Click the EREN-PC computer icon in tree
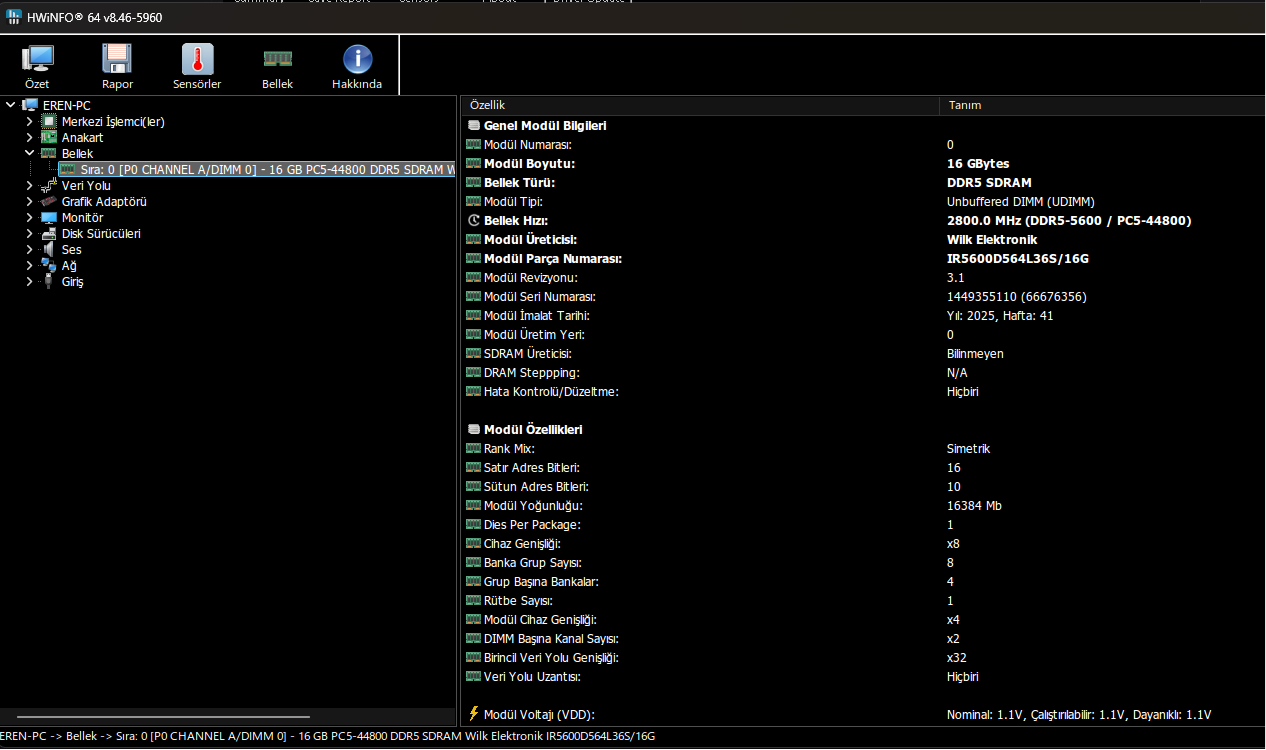This screenshot has height=750, width=1266. (x=30, y=105)
